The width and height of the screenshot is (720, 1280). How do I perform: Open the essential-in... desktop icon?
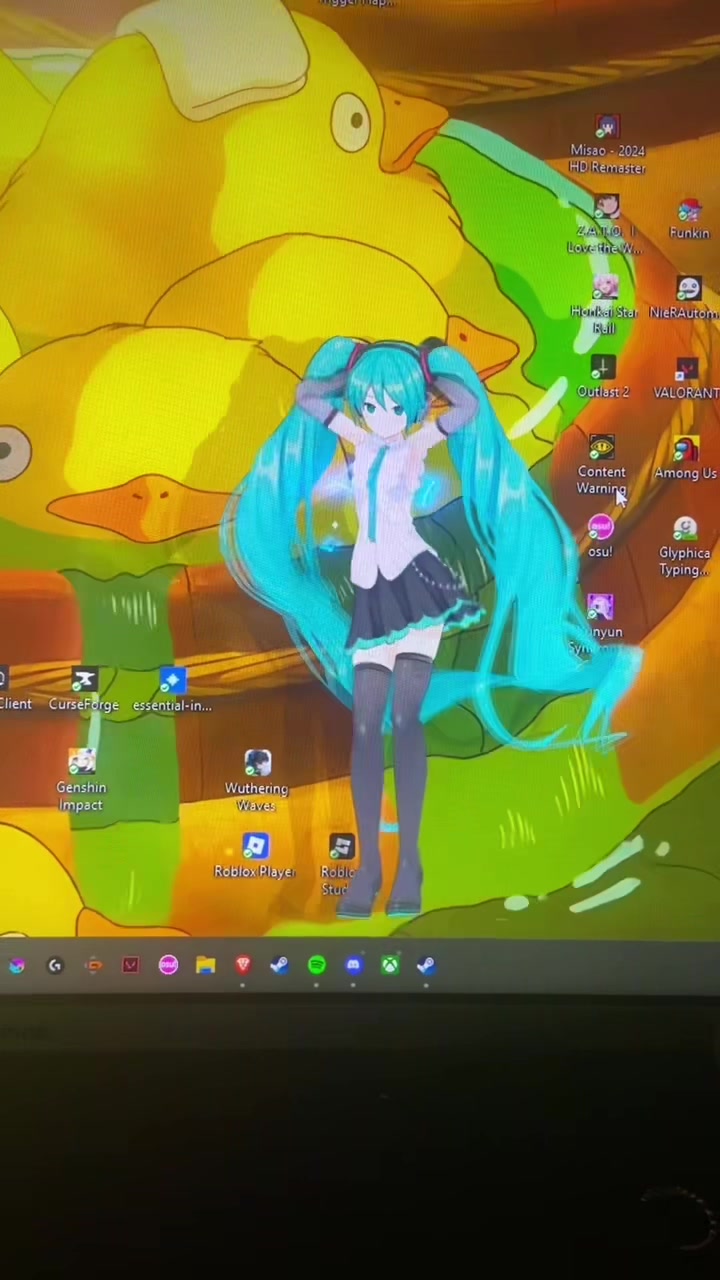[172, 691]
